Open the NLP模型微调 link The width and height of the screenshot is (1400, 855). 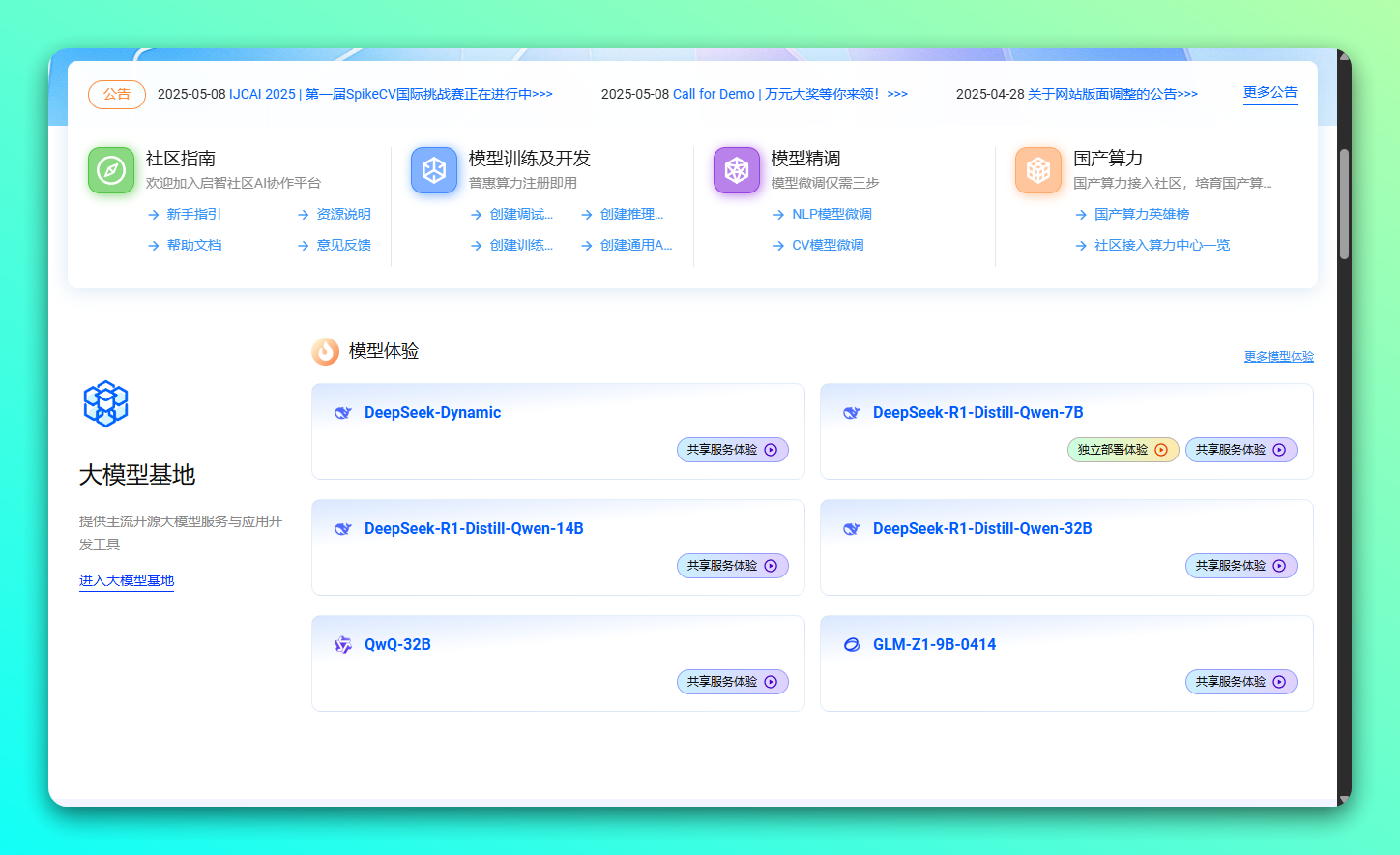tap(832, 215)
